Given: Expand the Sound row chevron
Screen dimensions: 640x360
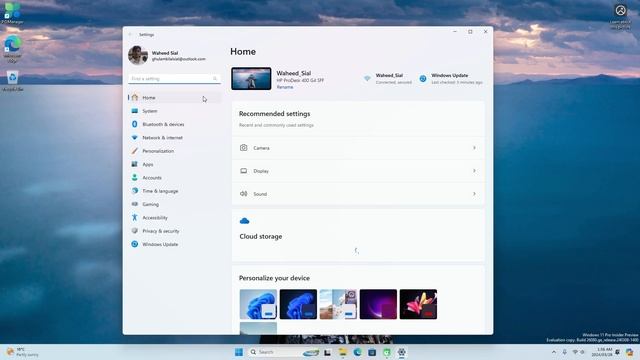Looking at the screenshot, I should (x=474, y=193).
